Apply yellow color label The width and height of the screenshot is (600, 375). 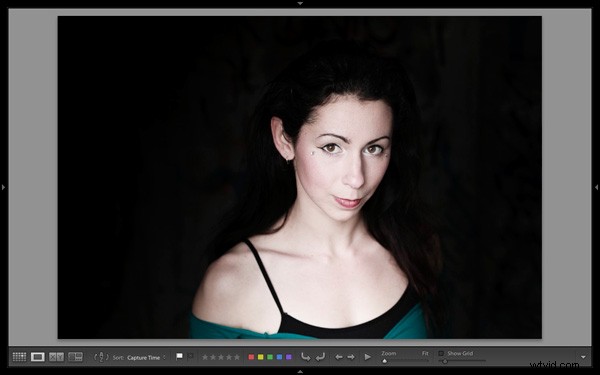coord(261,357)
